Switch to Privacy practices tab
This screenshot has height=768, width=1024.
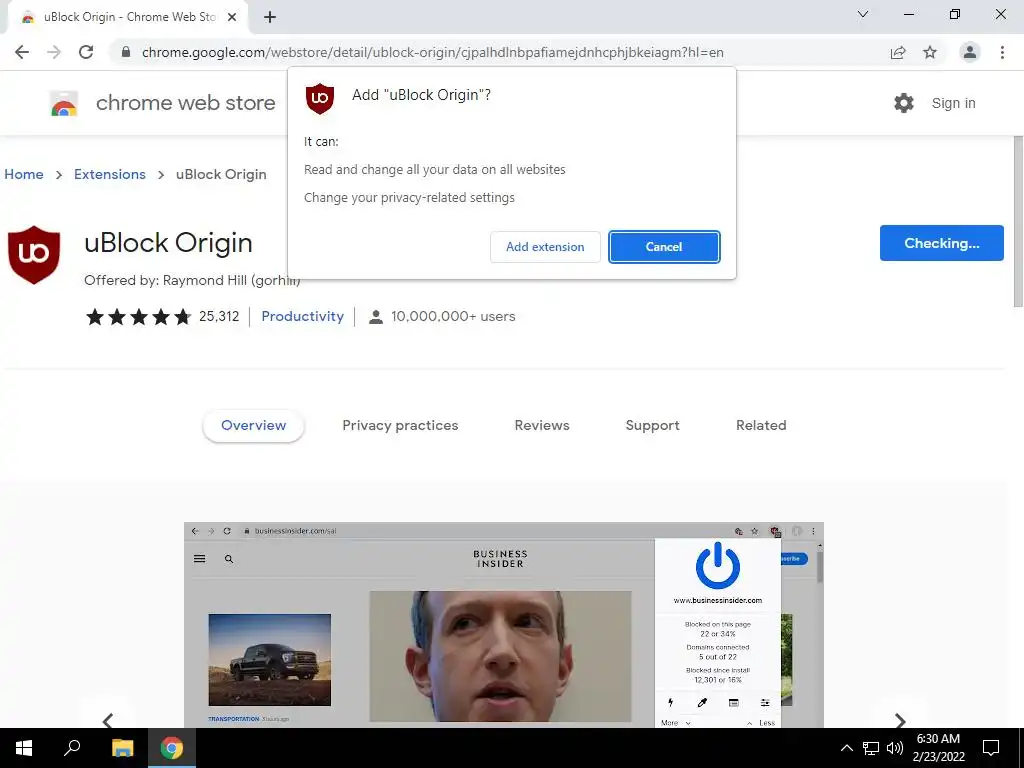(x=400, y=425)
